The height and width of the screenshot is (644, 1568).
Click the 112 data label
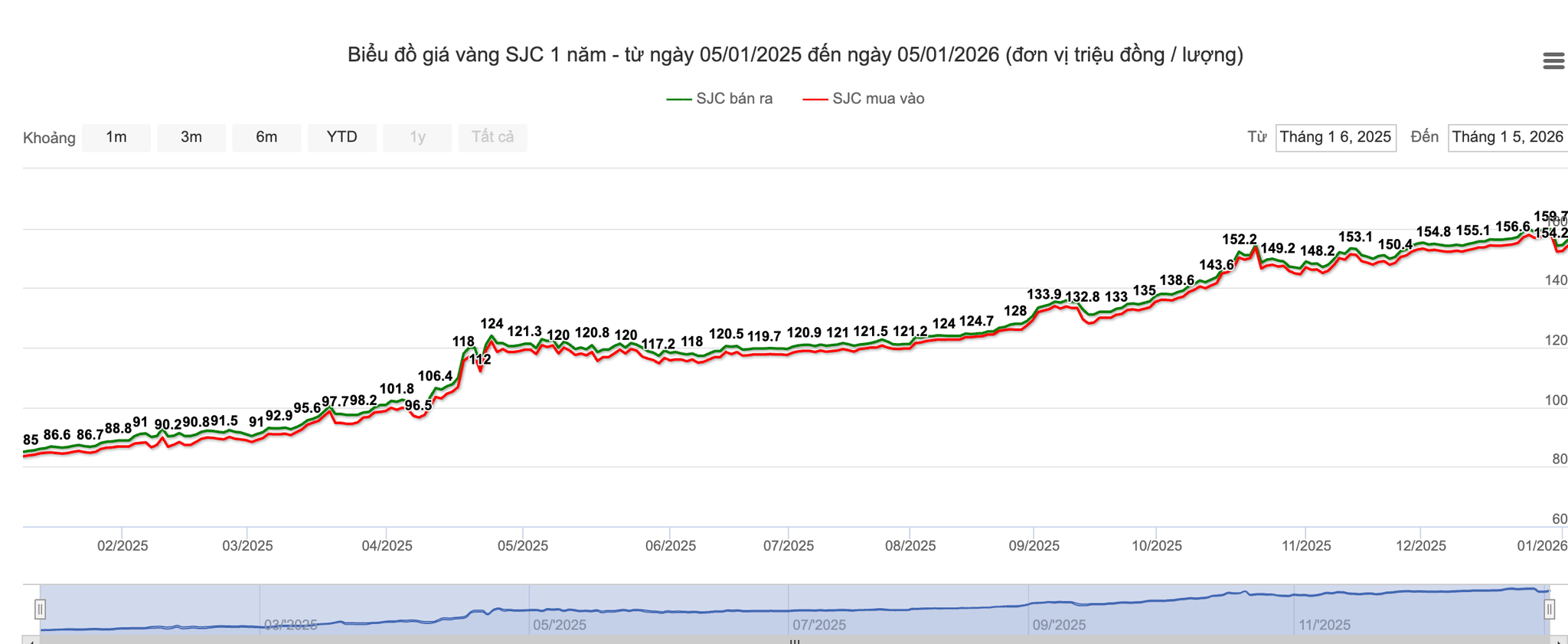[x=480, y=360]
